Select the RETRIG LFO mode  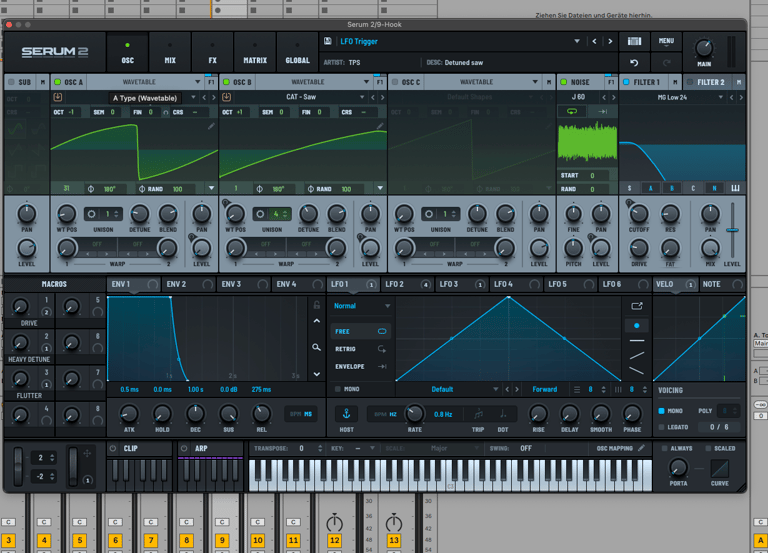(x=360, y=349)
